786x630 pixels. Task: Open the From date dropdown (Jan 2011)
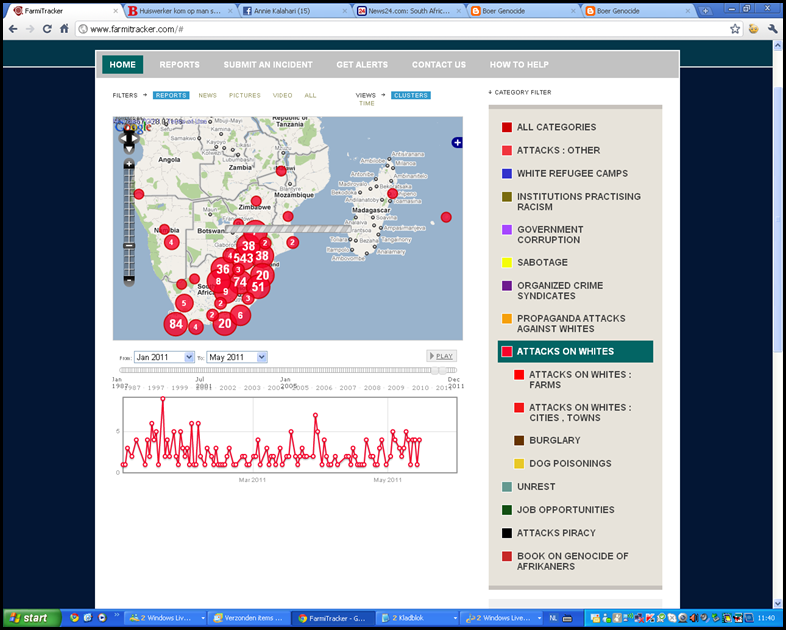[165, 357]
